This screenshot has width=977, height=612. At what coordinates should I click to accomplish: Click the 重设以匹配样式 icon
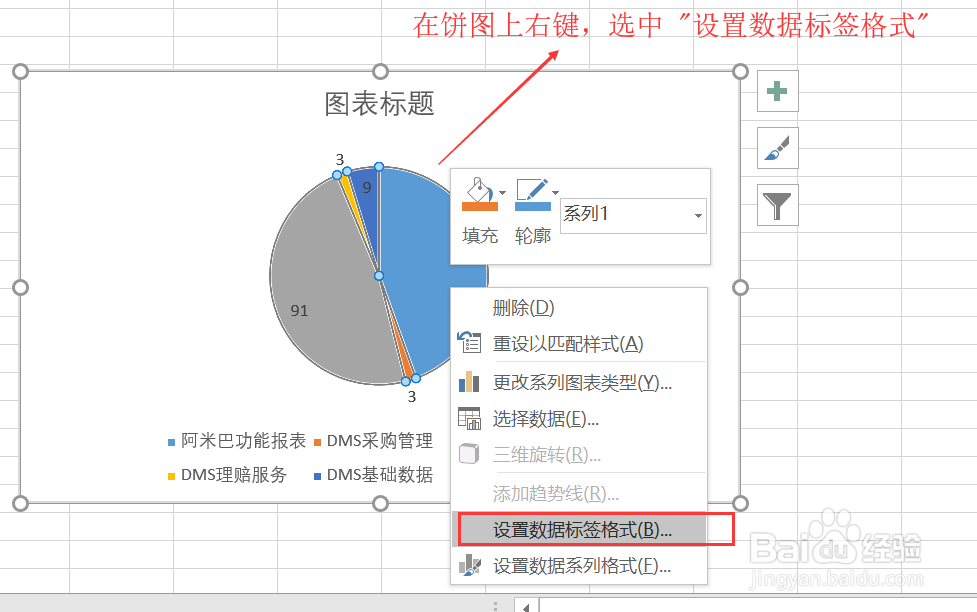coord(470,343)
